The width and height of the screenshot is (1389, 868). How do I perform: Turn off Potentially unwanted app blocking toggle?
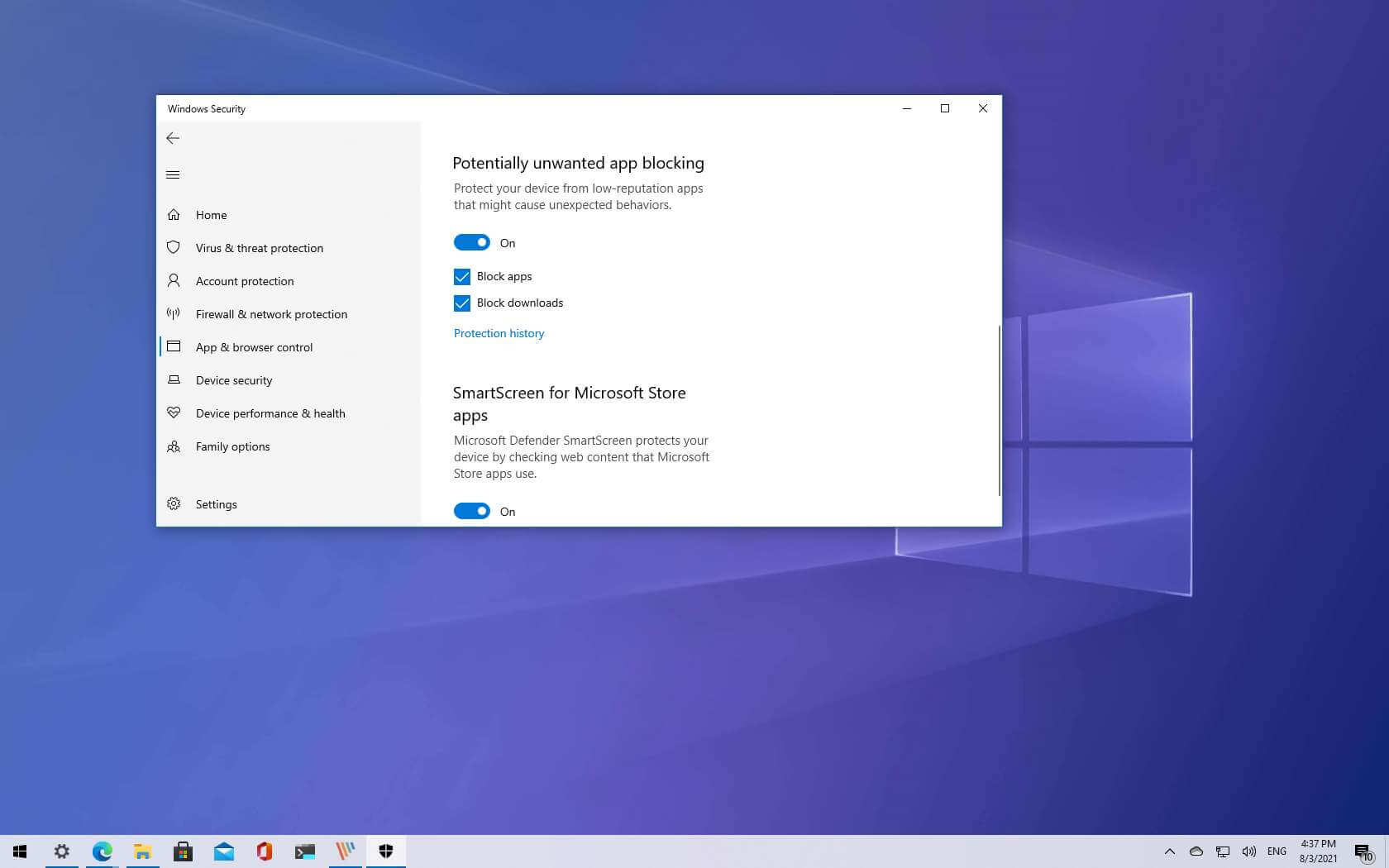[x=472, y=242]
